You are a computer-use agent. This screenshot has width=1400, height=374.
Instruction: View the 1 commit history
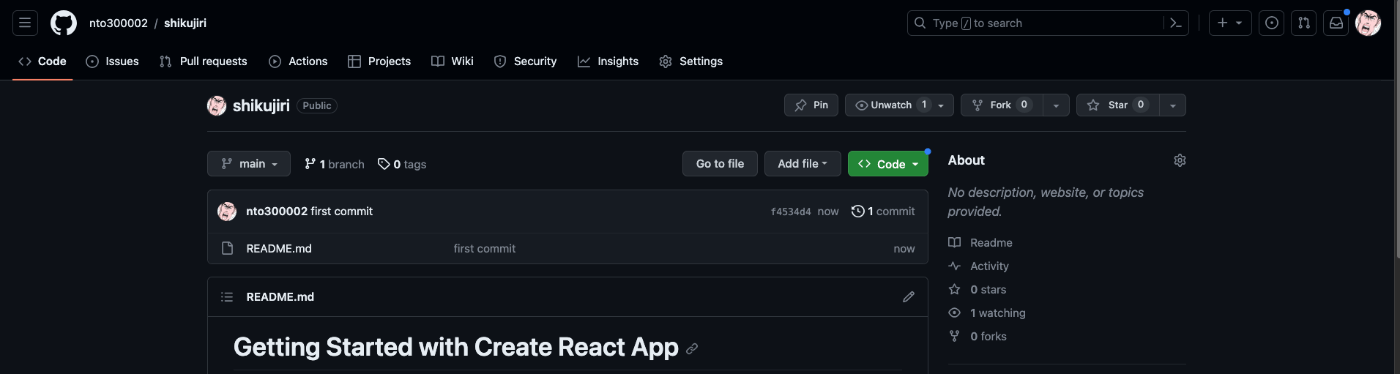(883, 211)
